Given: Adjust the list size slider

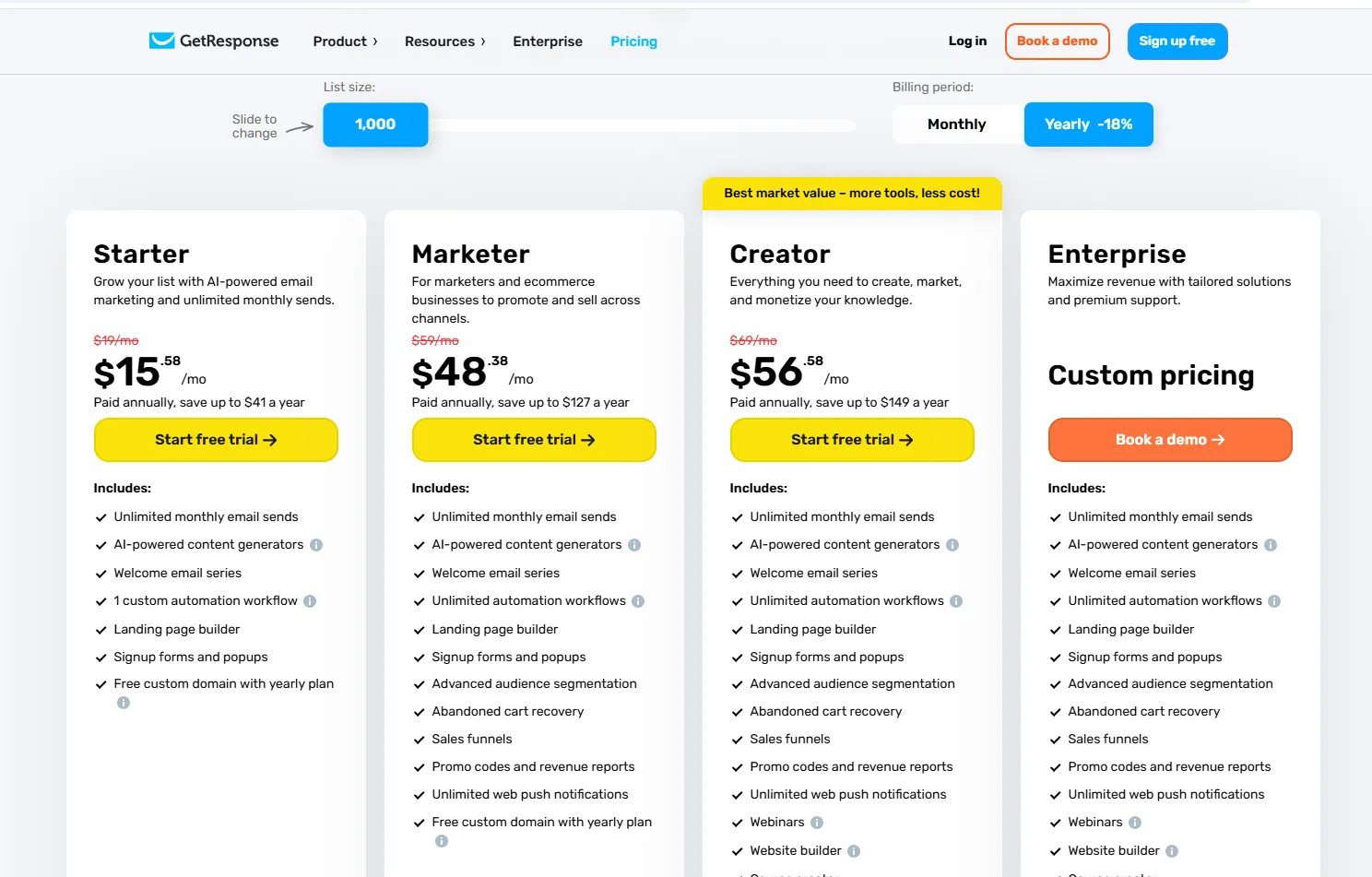Looking at the screenshot, I should tap(645, 124).
